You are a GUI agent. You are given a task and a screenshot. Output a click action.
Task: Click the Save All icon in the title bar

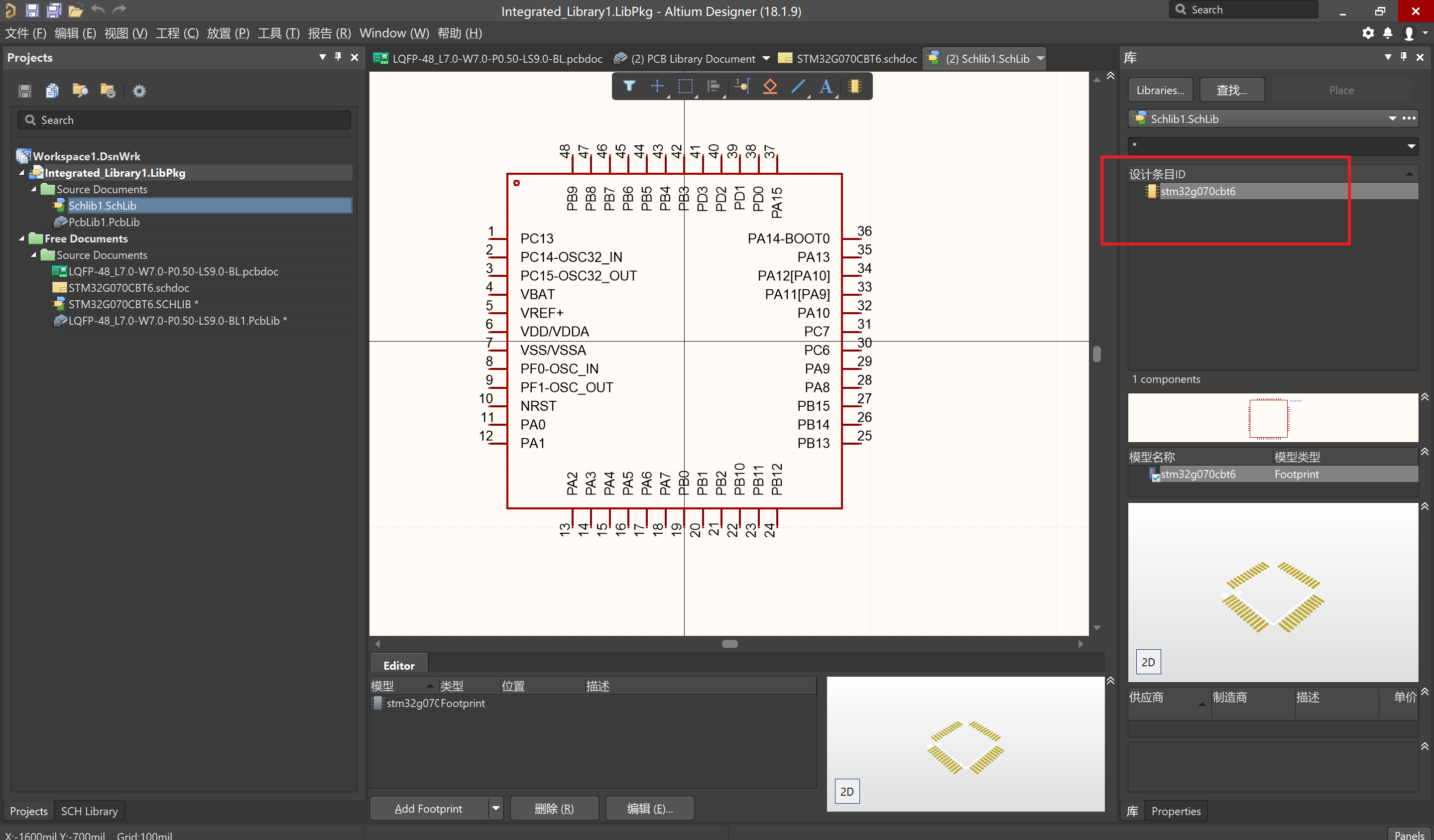click(x=54, y=10)
